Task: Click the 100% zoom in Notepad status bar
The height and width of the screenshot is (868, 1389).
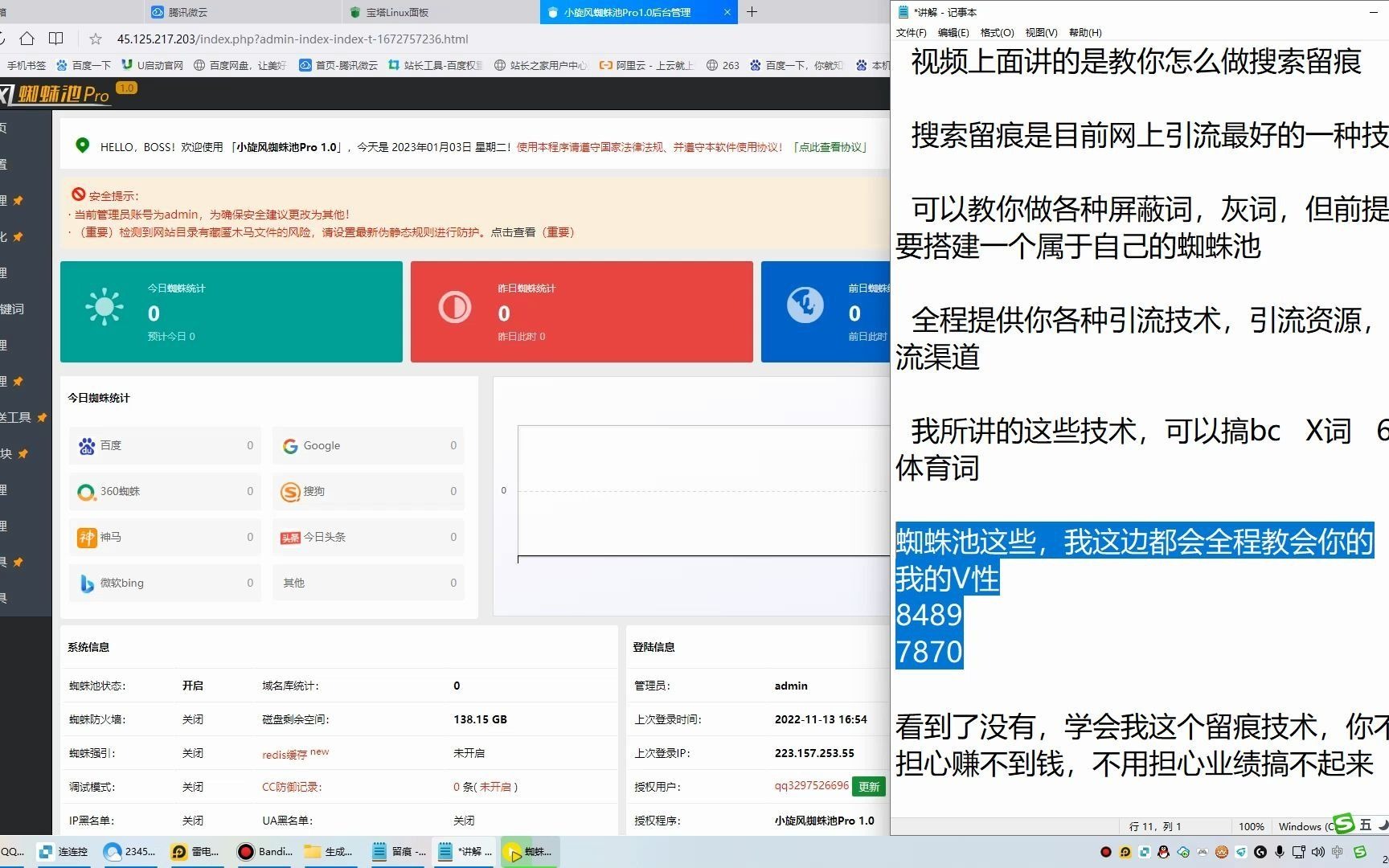Action: [x=1251, y=826]
